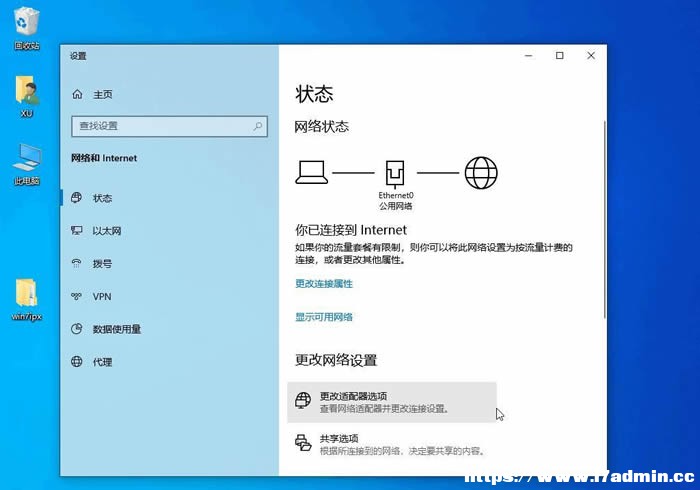This screenshot has width=700, height=490.
Task: Focus the 查找设置 search field
Action: (x=169, y=126)
